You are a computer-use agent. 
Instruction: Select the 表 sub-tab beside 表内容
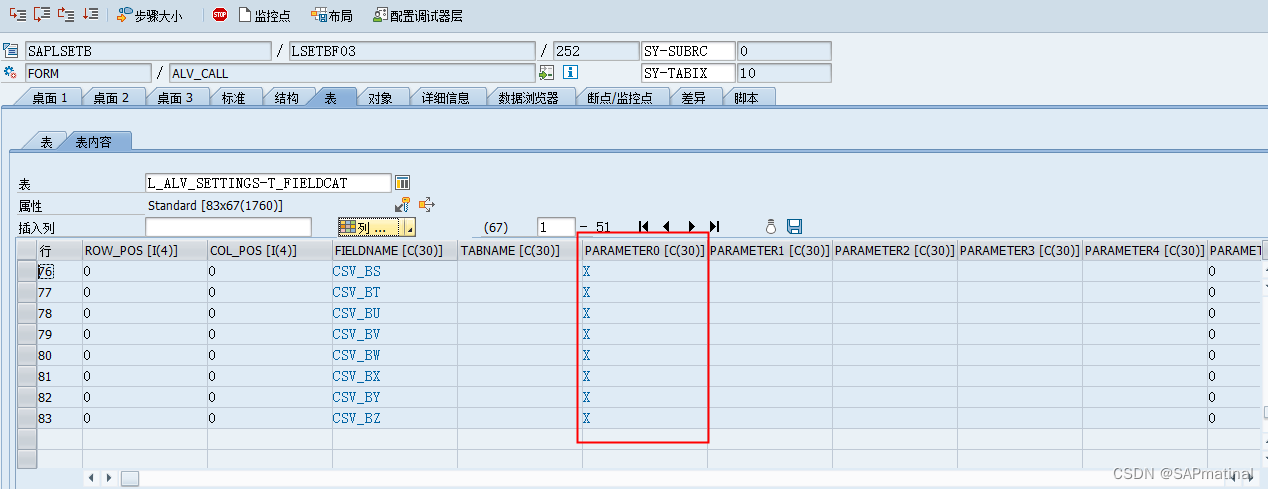pos(46,142)
